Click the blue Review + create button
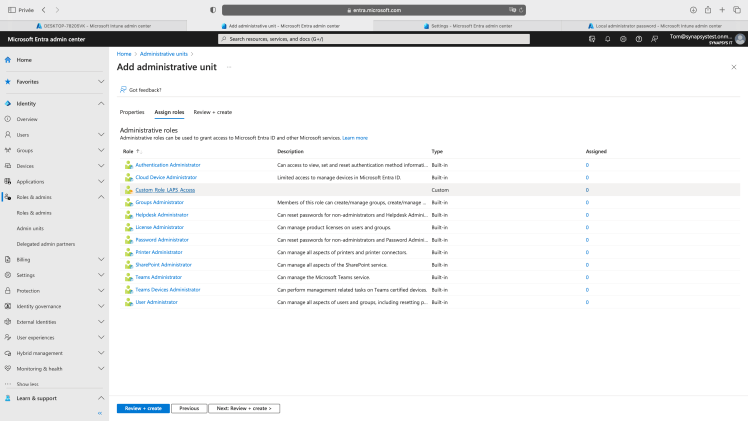Screen dimensions: 748x421 pyautogui.click(x=143, y=408)
